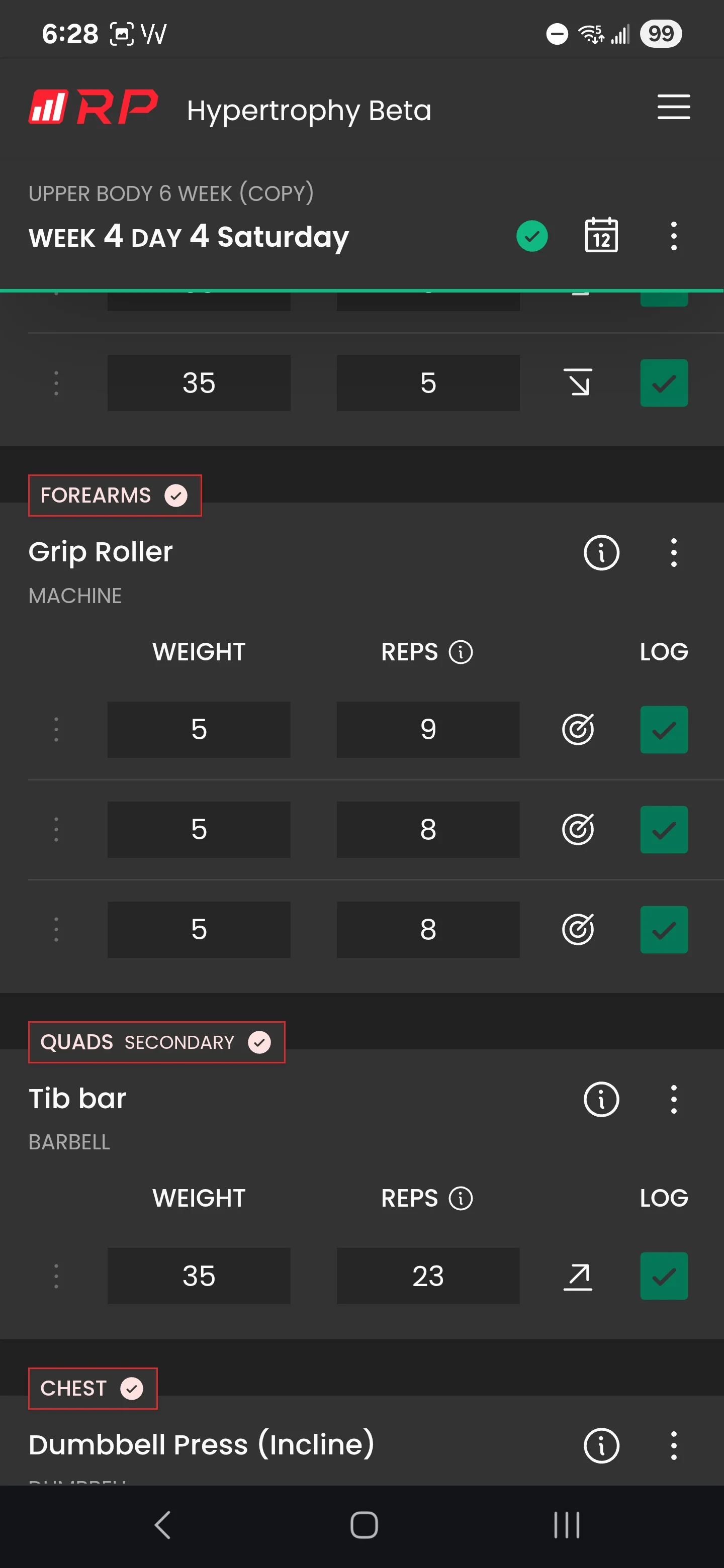Screen dimensions: 724x1568
Task: Tap the FOREARMS muscle group tag
Action: [115, 496]
